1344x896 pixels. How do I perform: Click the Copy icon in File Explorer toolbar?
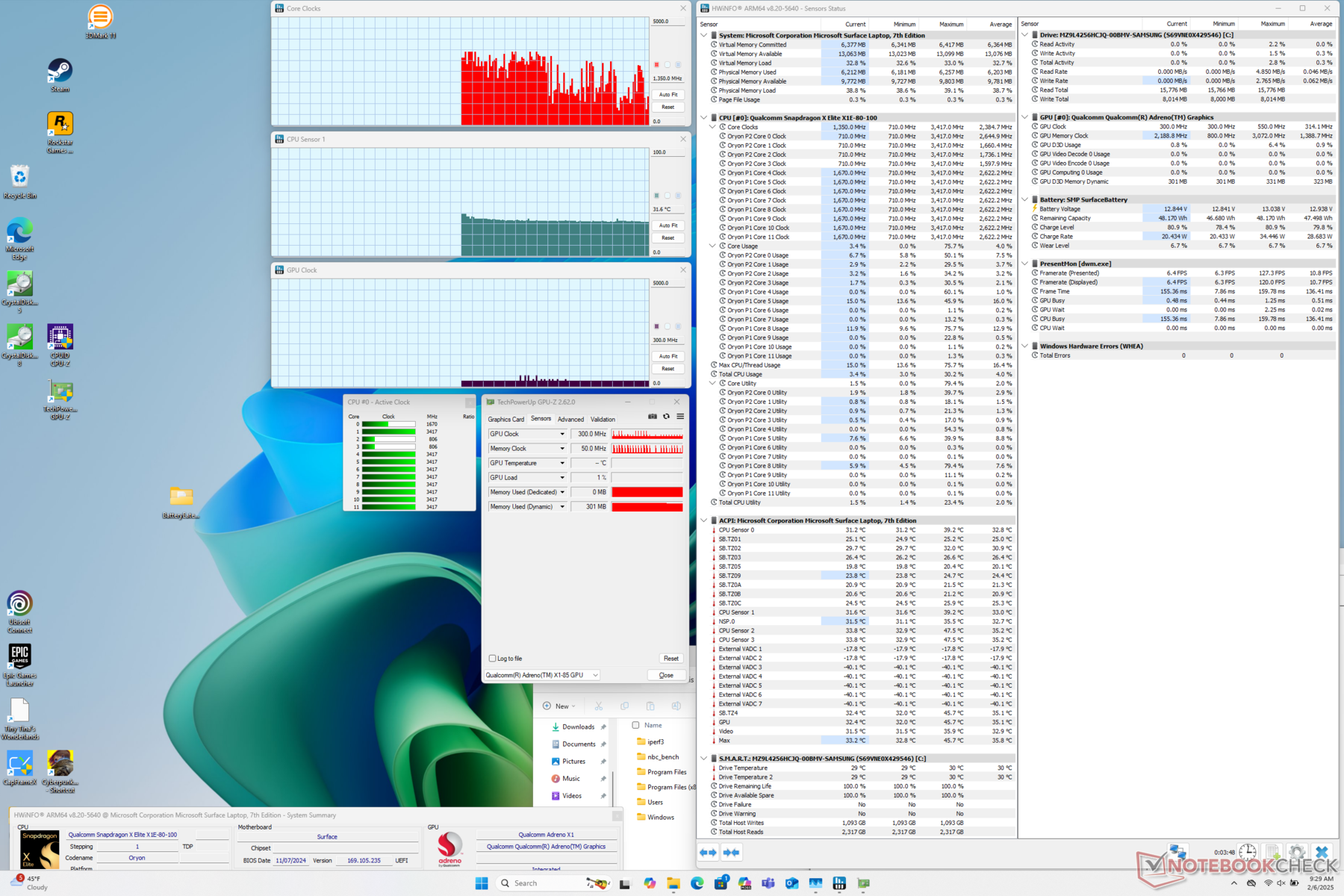pos(624,706)
